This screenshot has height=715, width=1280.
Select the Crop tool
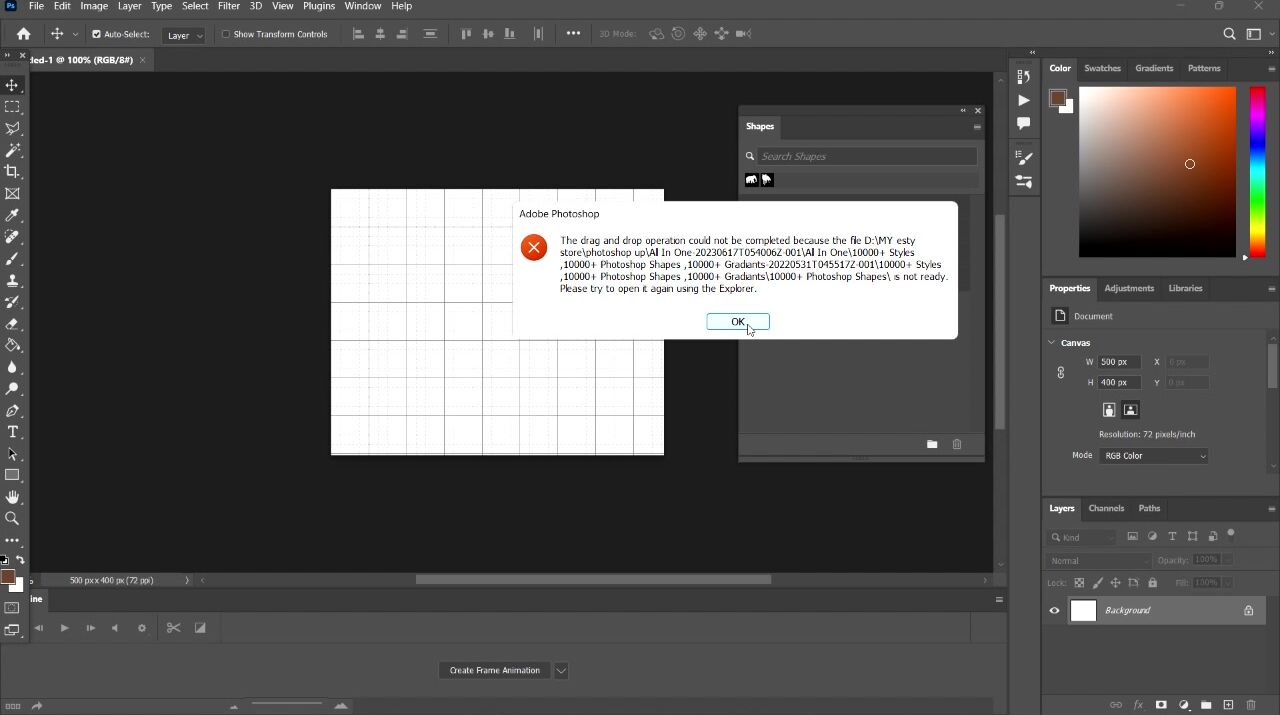pyautogui.click(x=12, y=172)
